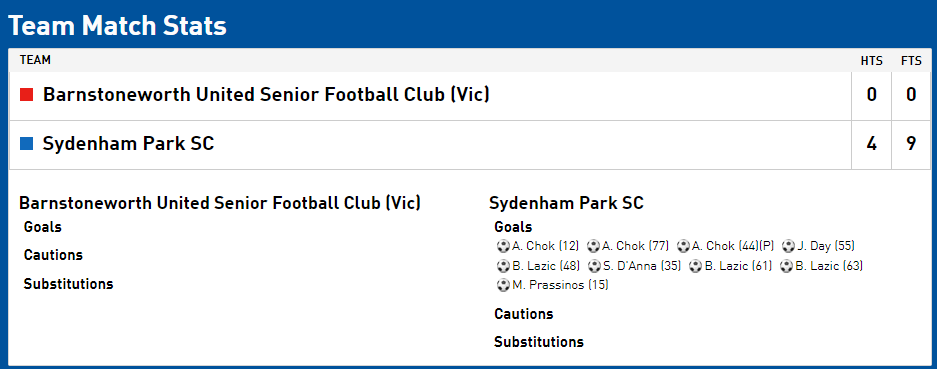The height and width of the screenshot is (369, 937).
Task: Click the ball icon next to M. Prassinos (15)
Action: coord(503,285)
